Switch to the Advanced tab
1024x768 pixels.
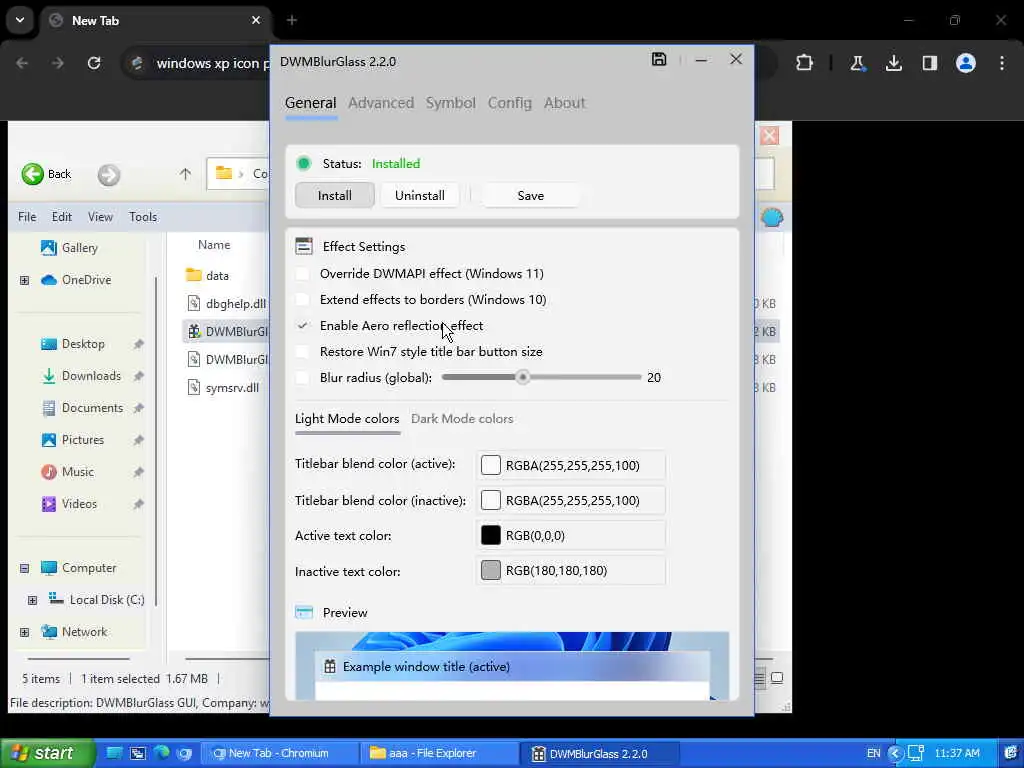[x=381, y=103]
